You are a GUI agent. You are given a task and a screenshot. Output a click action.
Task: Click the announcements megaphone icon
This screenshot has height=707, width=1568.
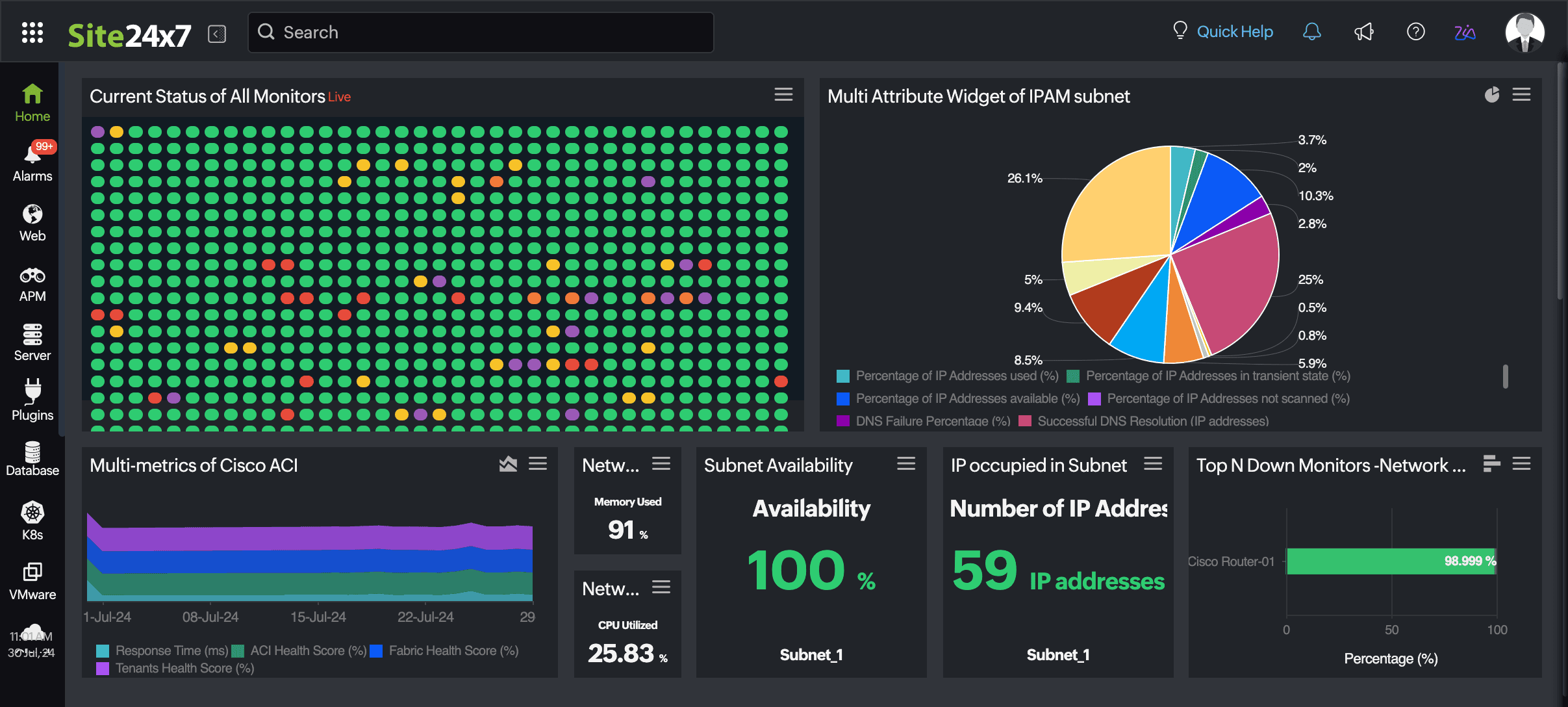point(1363,32)
